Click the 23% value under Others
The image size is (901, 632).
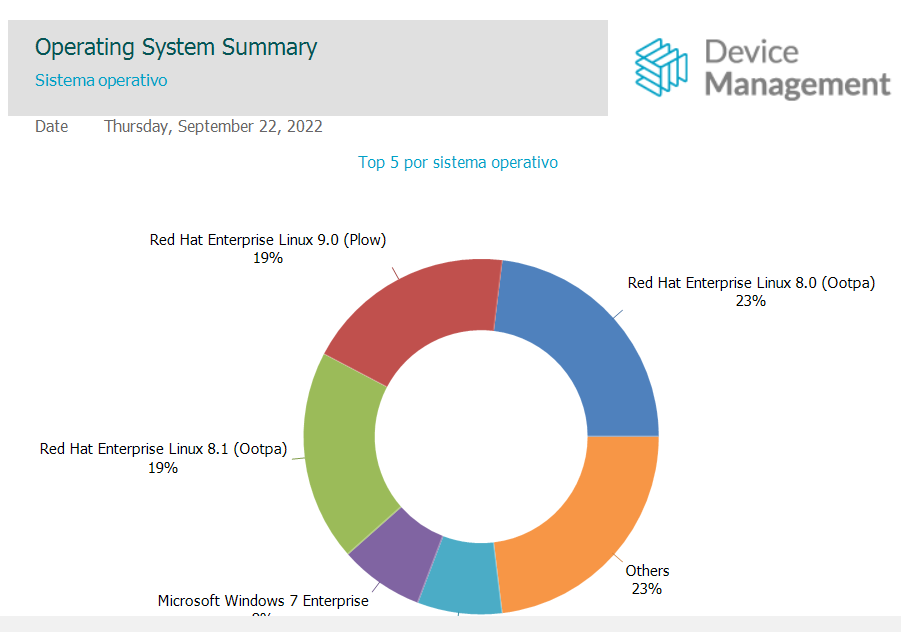[646, 589]
